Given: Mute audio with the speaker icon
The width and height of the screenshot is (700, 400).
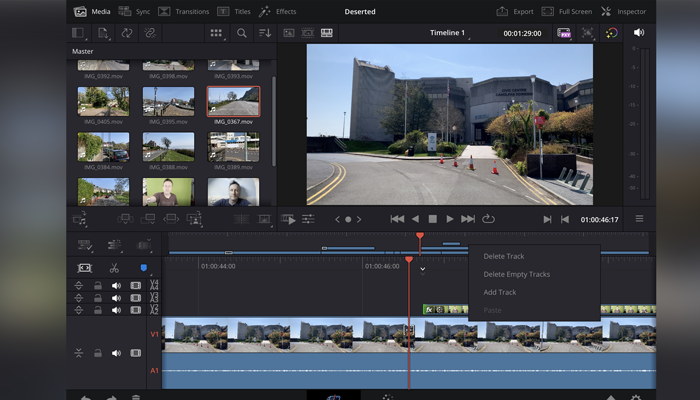Looking at the screenshot, I should 639,33.
